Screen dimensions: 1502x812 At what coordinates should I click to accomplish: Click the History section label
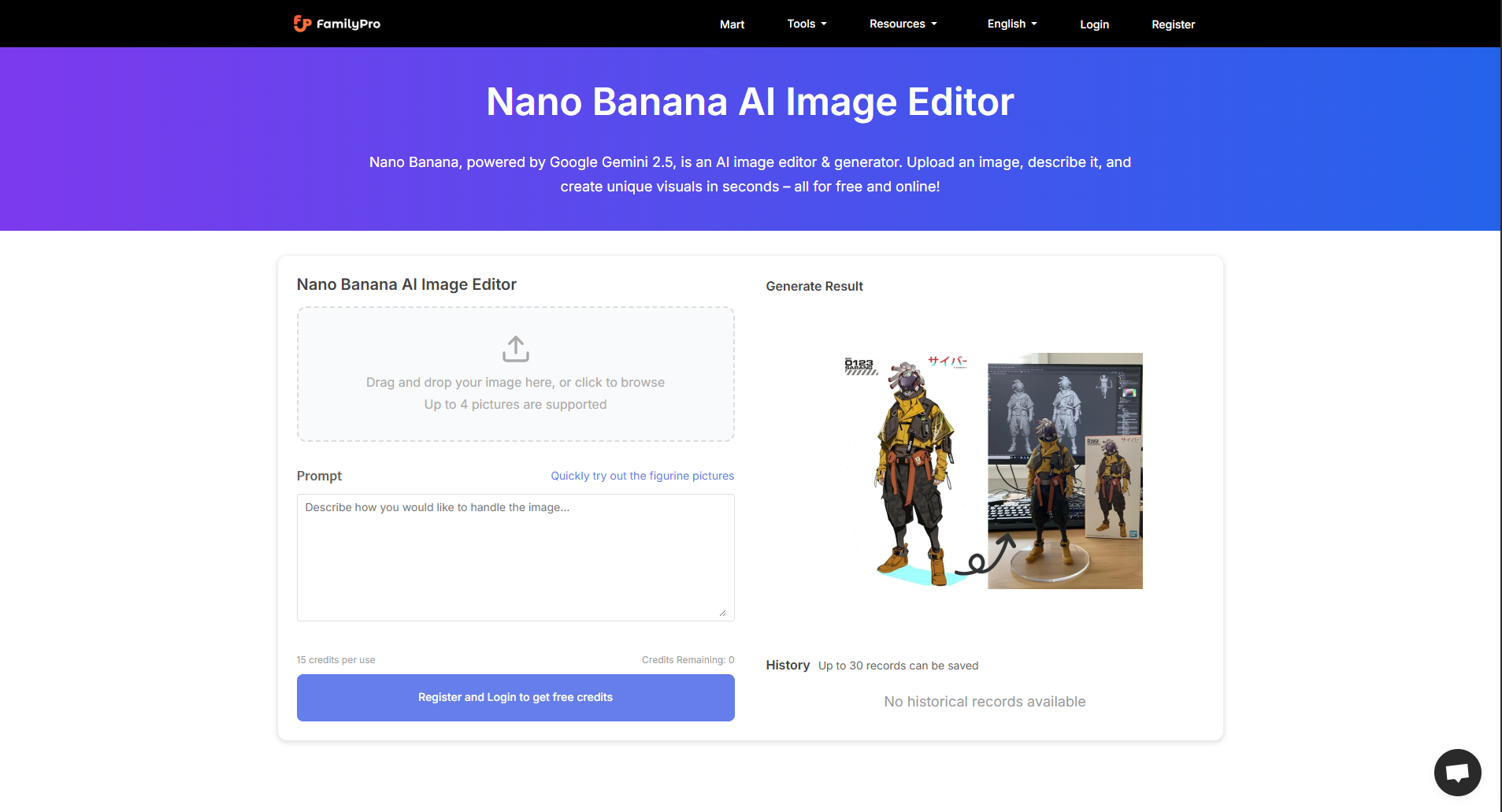(x=788, y=666)
